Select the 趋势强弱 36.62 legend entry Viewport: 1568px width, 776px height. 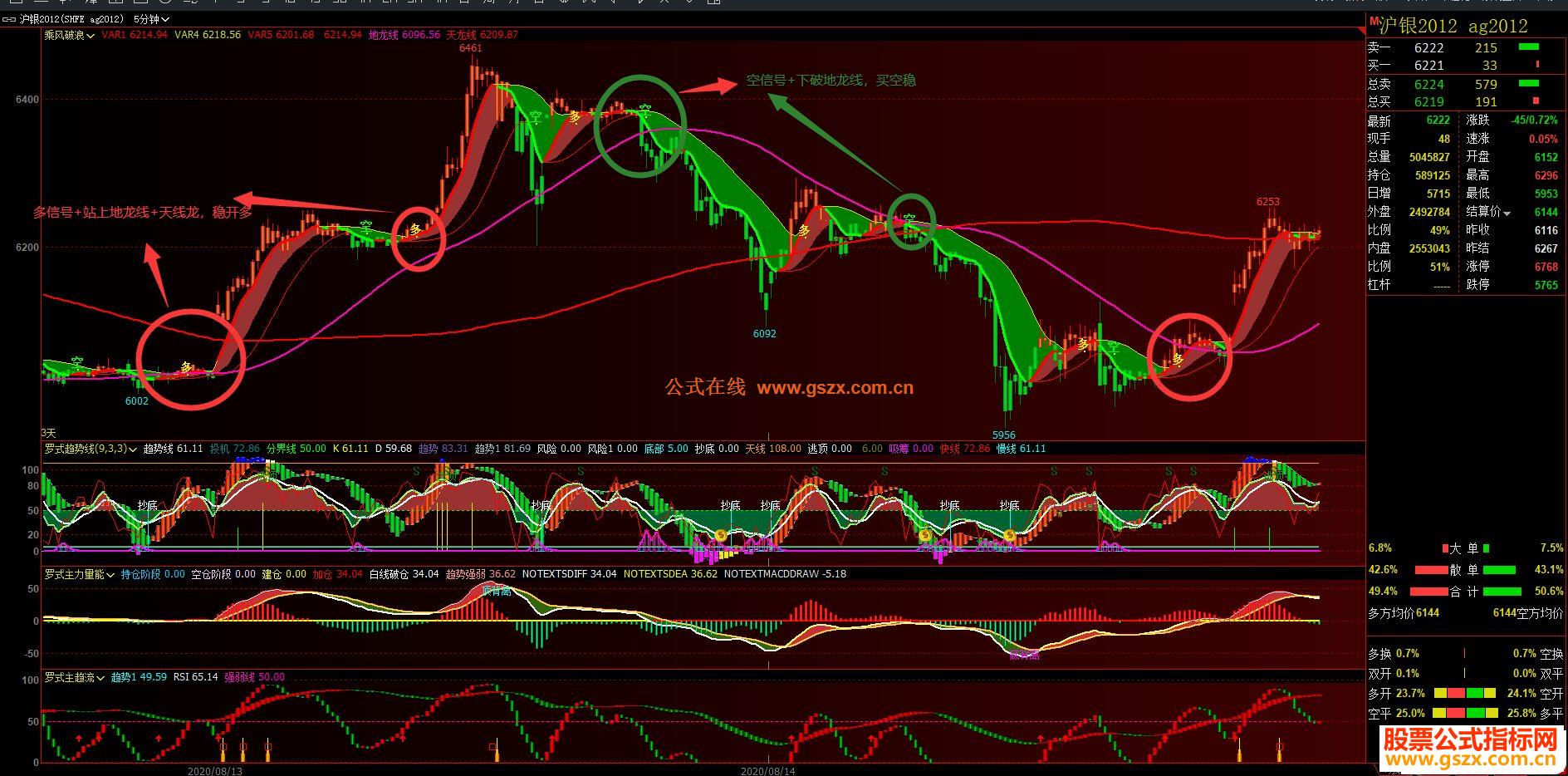(x=481, y=574)
